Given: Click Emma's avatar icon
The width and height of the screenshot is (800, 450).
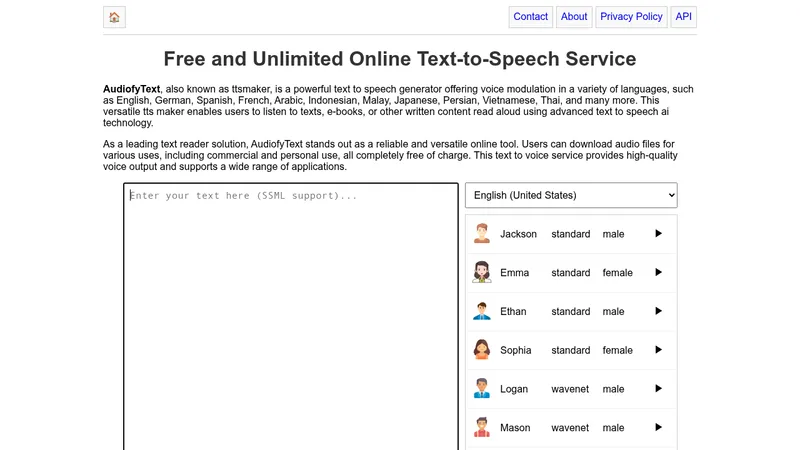Looking at the screenshot, I should coord(482,272).
